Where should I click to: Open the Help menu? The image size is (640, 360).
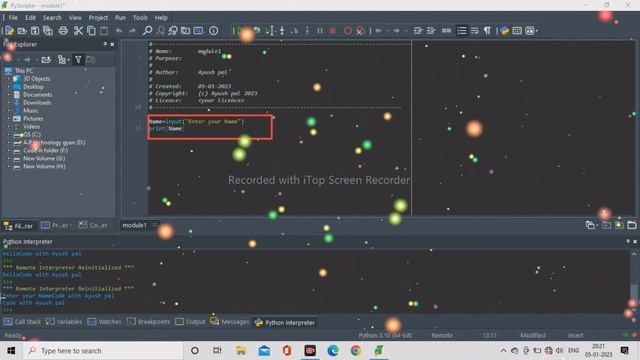161,18
